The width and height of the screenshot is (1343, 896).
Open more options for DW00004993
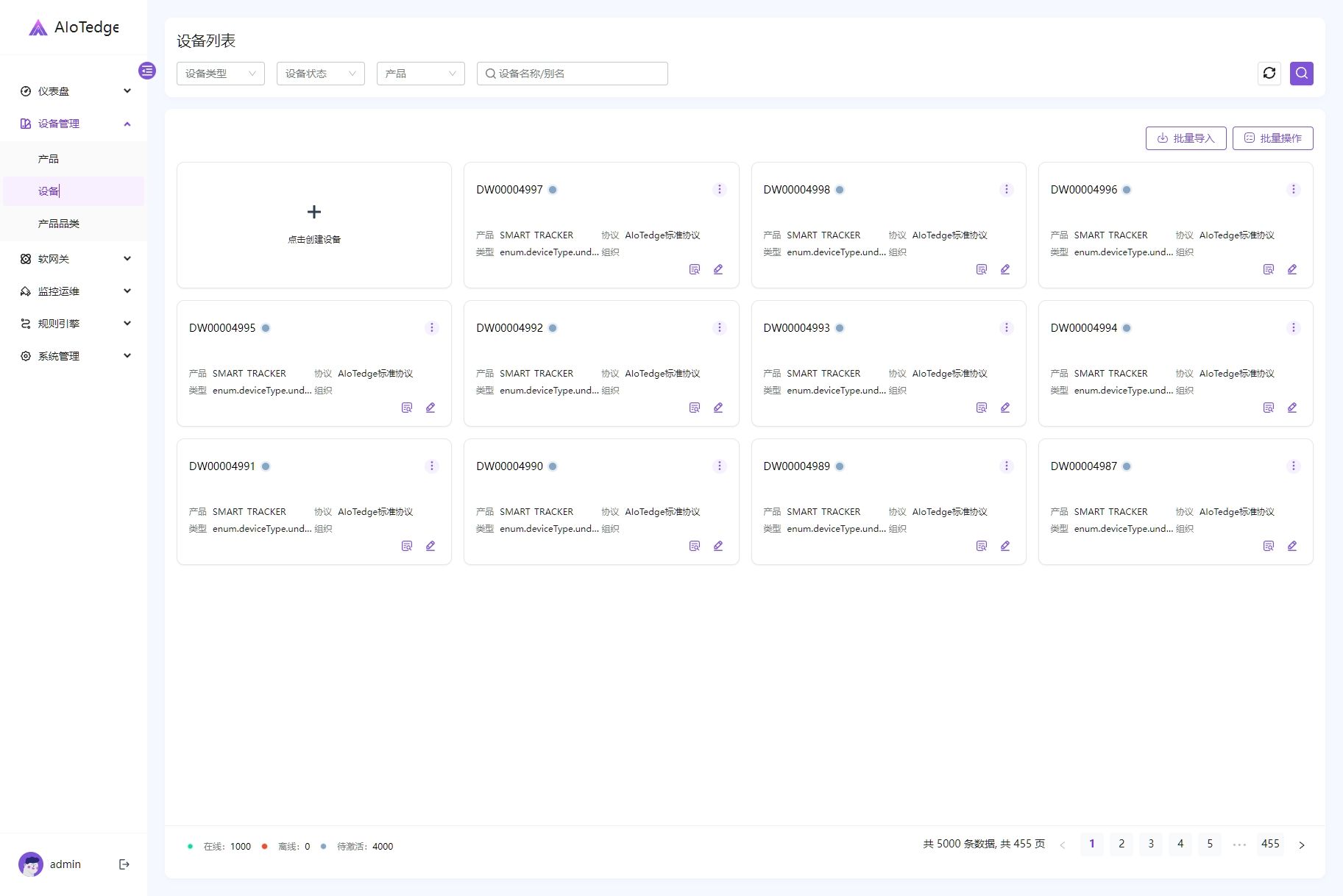point(1007,328)
